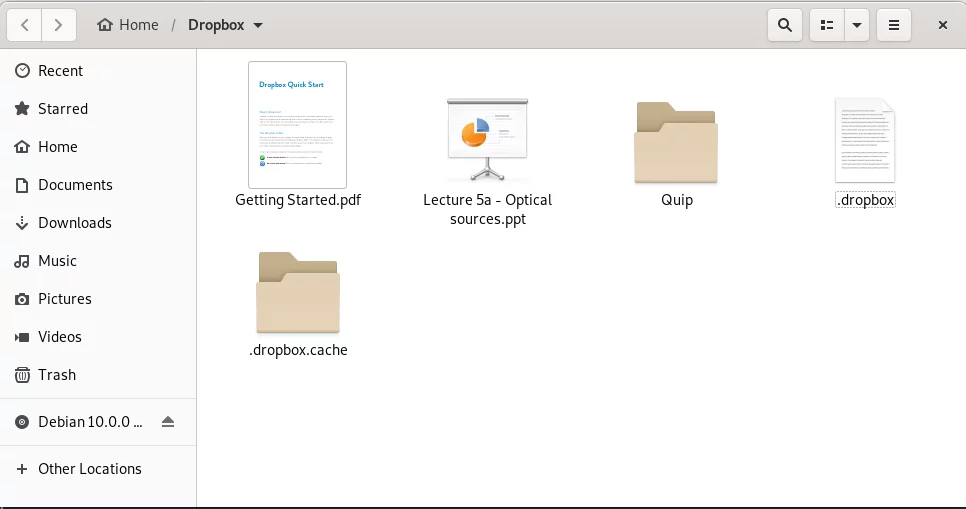
Task: Open Music in the sidebar
Action: point(98,261)
